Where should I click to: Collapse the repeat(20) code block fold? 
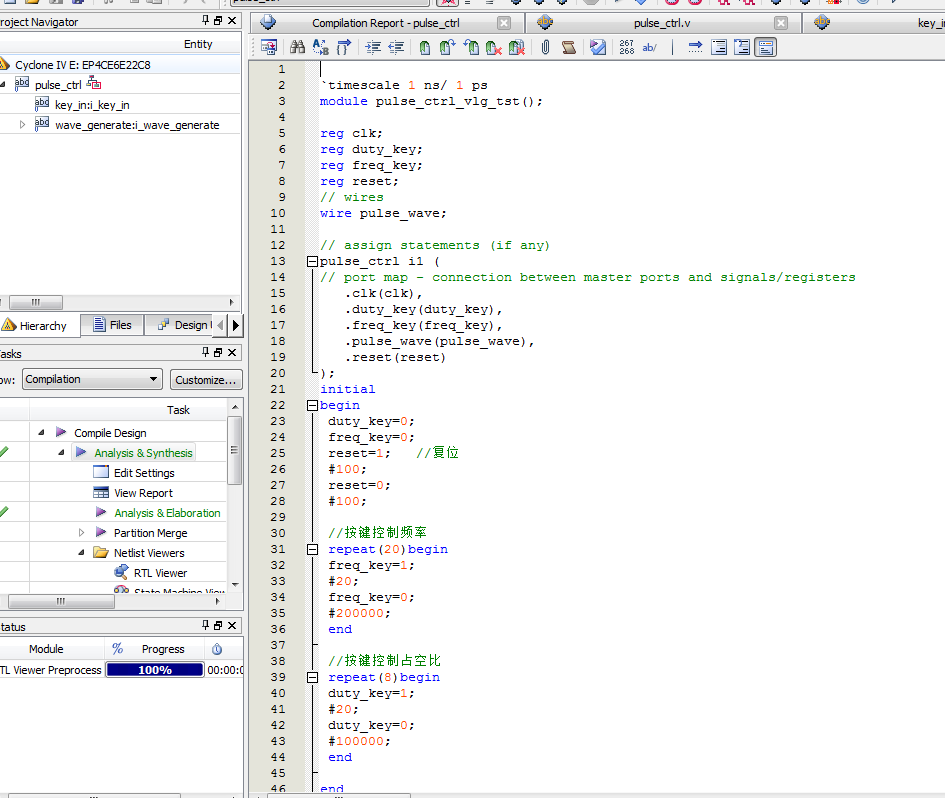311,550
